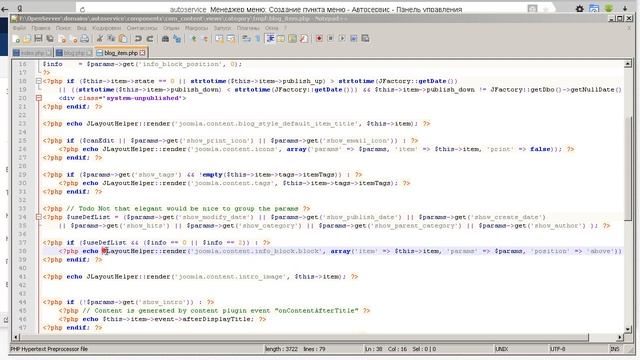
Task: Close the index.php tab with its X
Action: (x=49, y=53)
